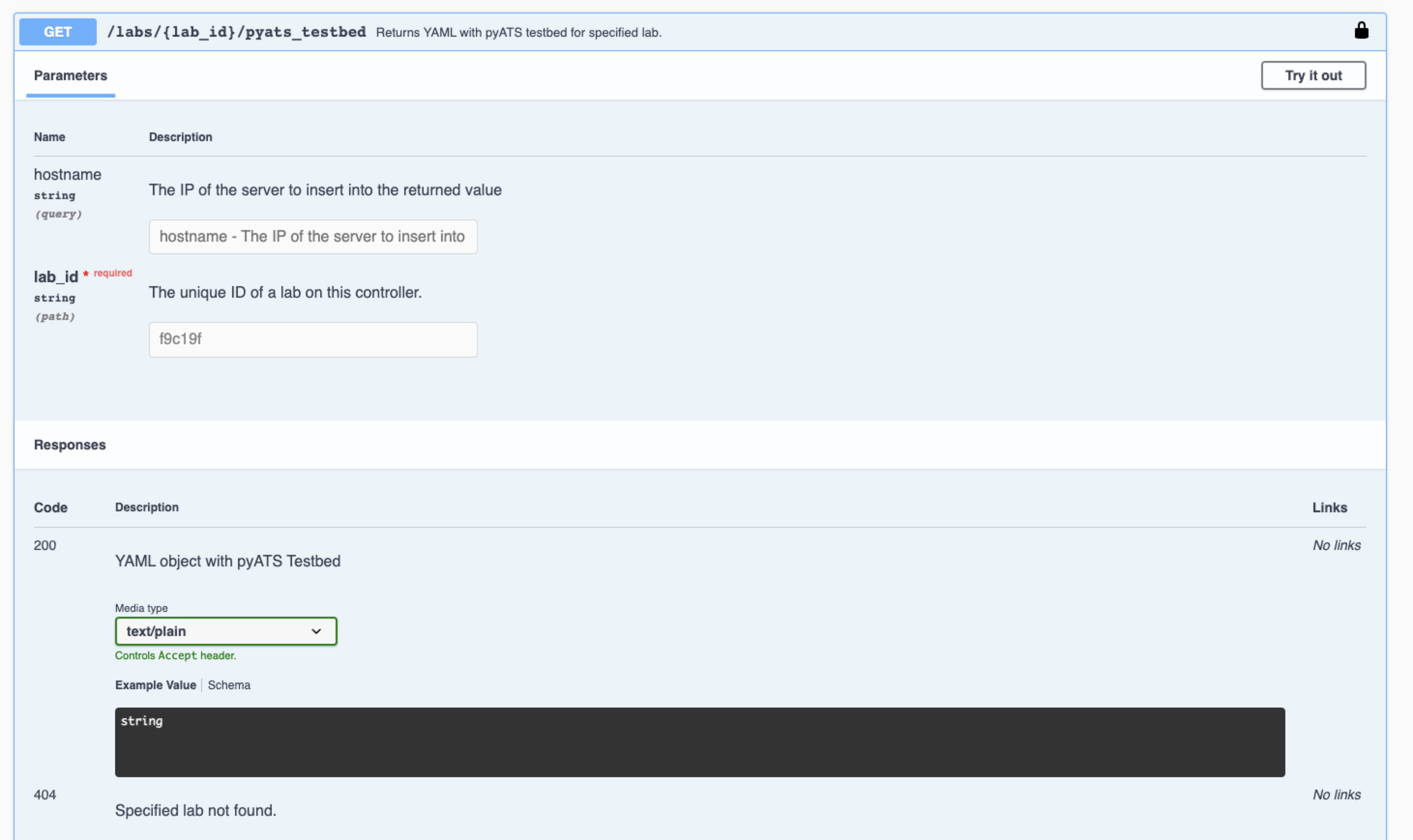Image resolution: width=1413 pixels, height=840 pixels.
Task: Focus the hostname query input field
Action: pyautogui.click(x=312, y=237)
